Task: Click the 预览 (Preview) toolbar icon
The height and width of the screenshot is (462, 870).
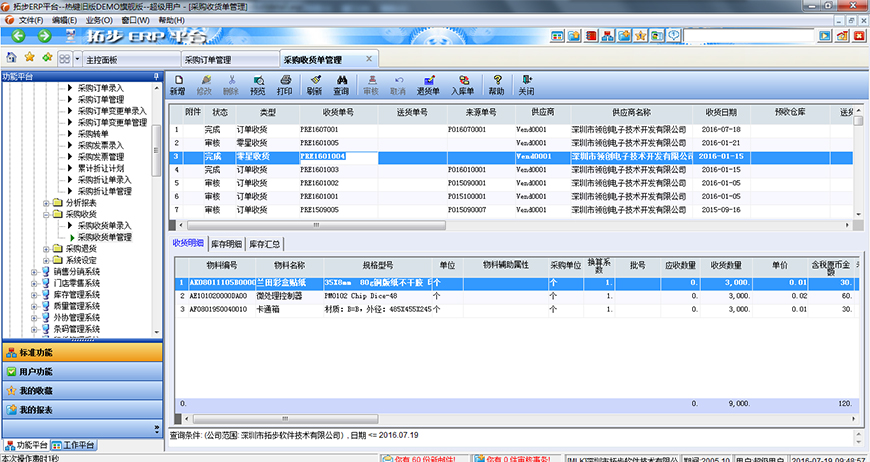Action: [x=258, y=84]
